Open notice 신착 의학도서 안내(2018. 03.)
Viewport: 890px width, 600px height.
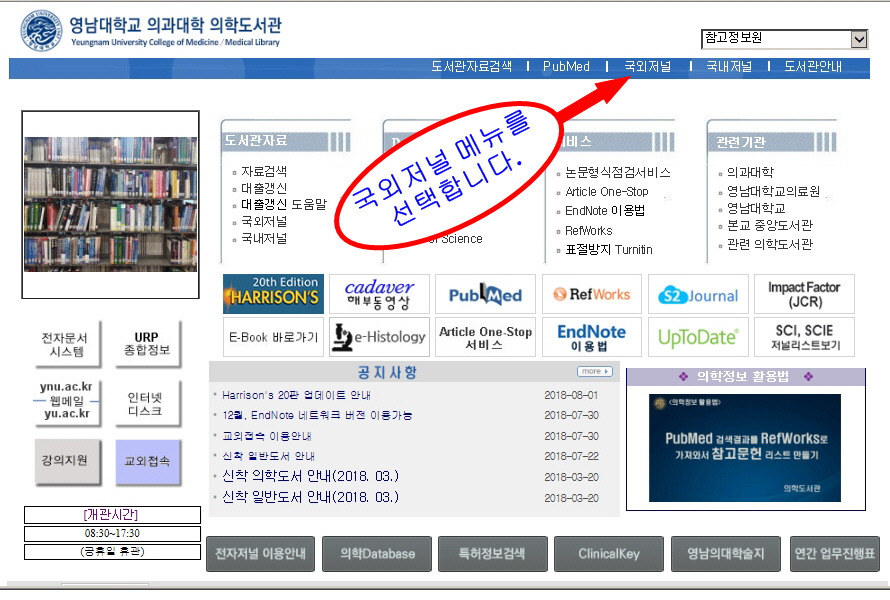click(310, 476)
